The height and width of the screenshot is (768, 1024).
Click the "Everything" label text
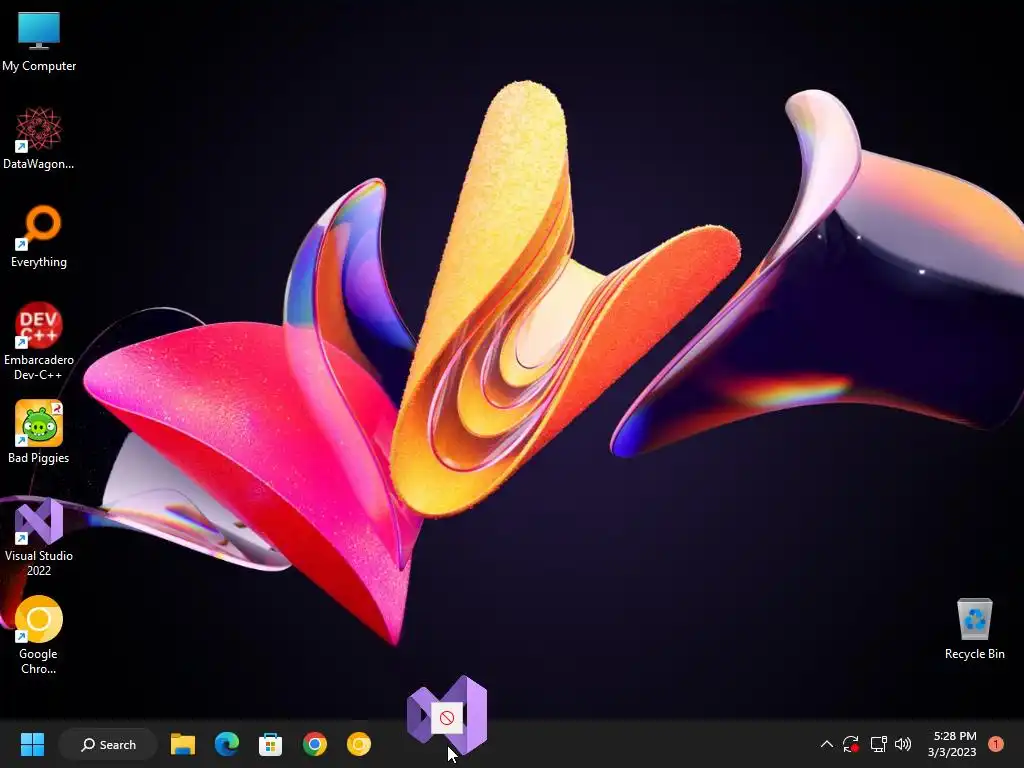point(39,262)
